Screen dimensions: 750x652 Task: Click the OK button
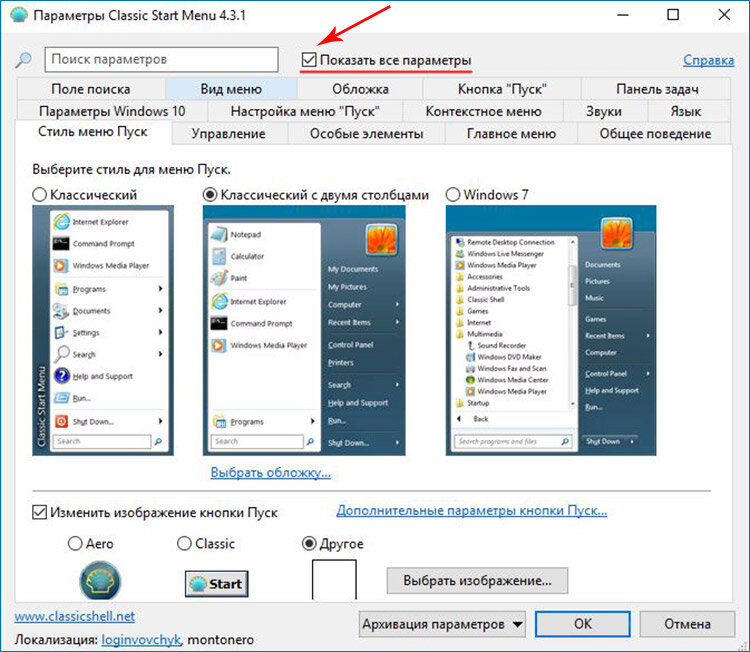click(x=583, y=624)
